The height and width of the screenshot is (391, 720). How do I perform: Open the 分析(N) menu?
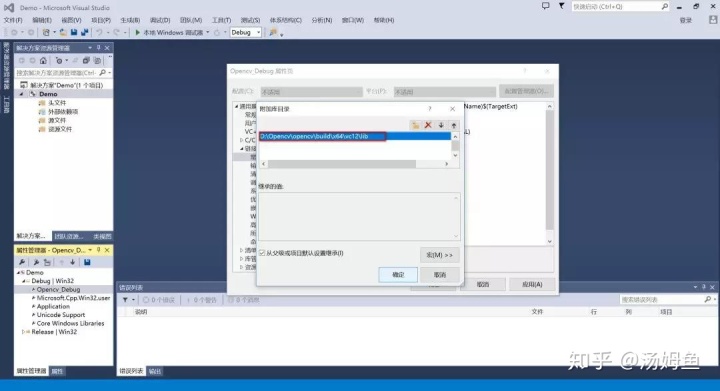321,20
